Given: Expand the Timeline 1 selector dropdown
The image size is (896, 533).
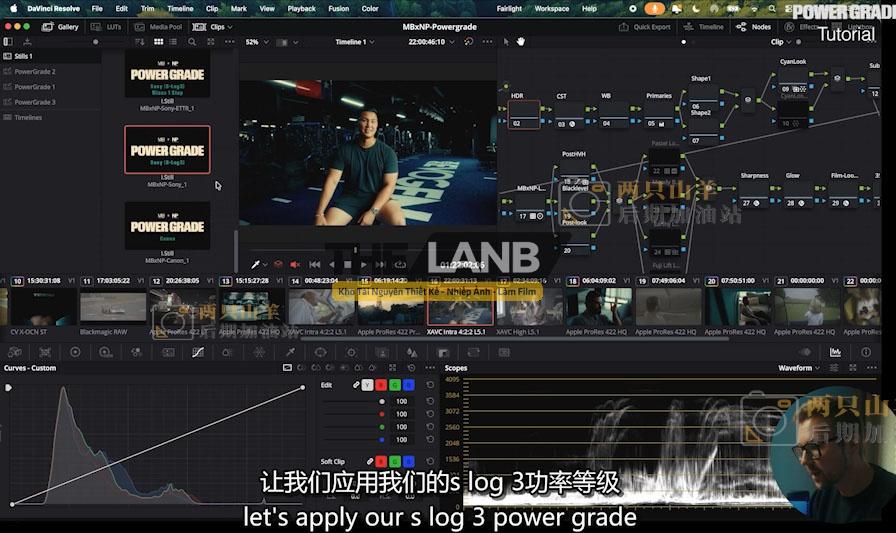Looking at the screenshot, I should point(354,42).
